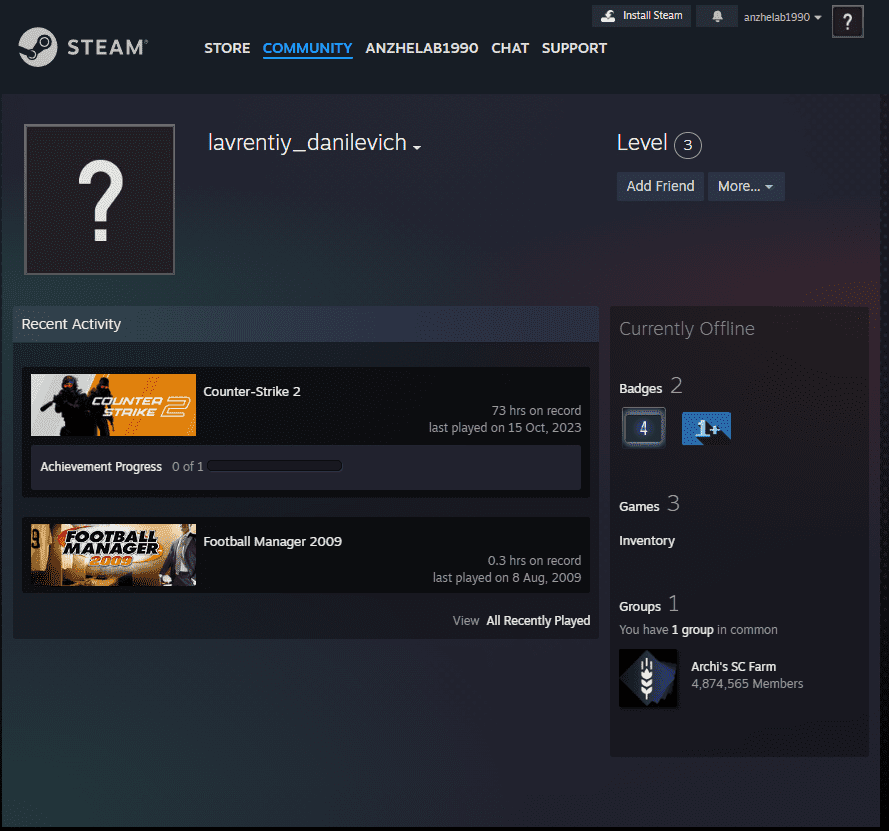Screen dimensions: 889x831
Task: Click the help question mark icon
Action: tap(847, 21)
